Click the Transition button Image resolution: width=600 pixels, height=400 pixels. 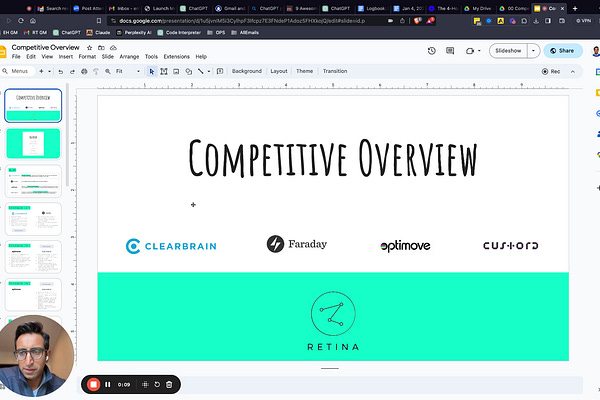[x=335, y=71]
